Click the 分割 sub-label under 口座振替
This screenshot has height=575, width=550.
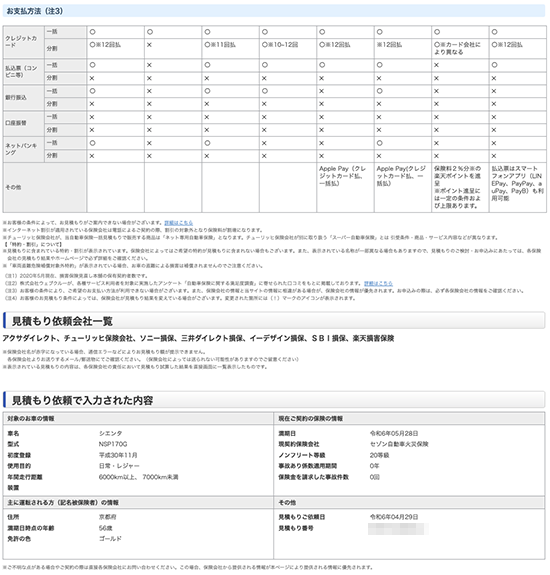(x=65, y=130)
